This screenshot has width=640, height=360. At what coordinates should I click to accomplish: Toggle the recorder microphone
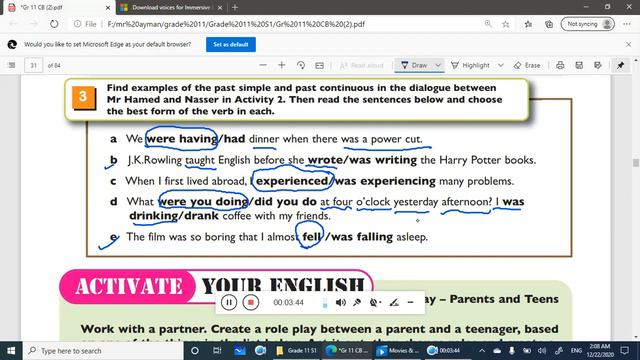[x=357, y=302]
